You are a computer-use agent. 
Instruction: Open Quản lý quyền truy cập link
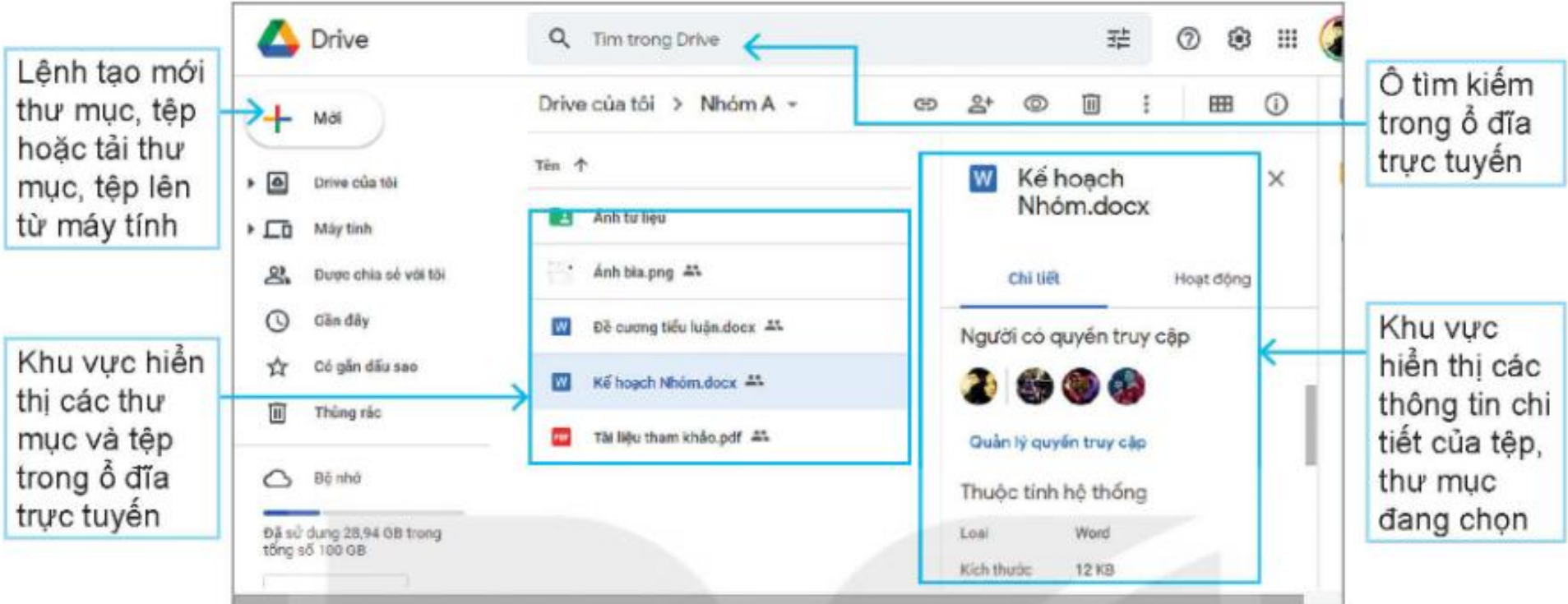click(1057, 442)
